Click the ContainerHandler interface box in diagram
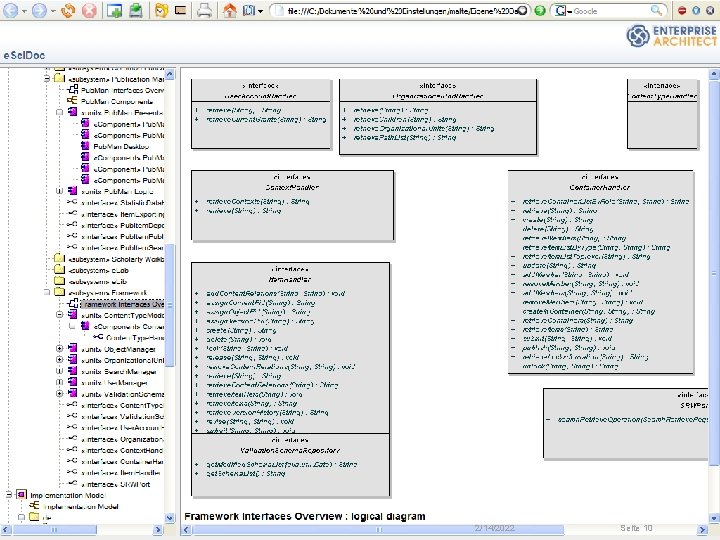 tap(600, 272)
